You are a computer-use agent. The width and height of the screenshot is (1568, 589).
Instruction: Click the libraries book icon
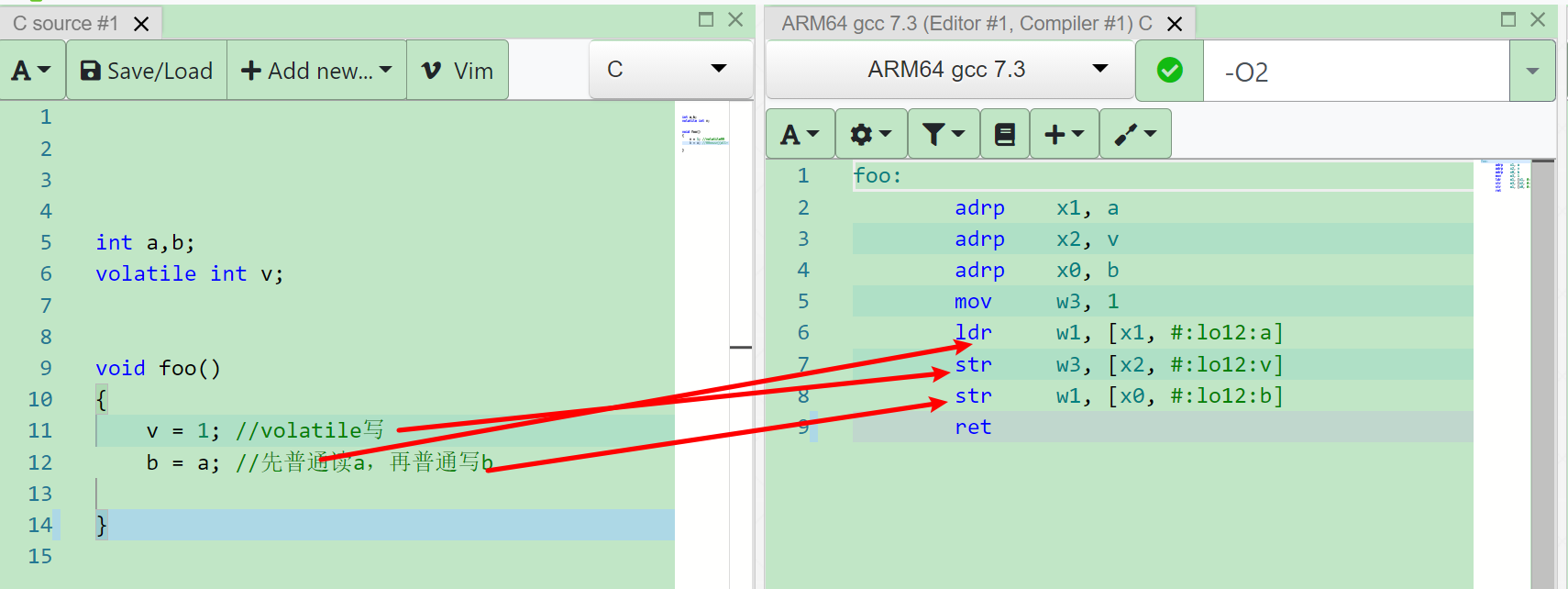click(1005, 134)
